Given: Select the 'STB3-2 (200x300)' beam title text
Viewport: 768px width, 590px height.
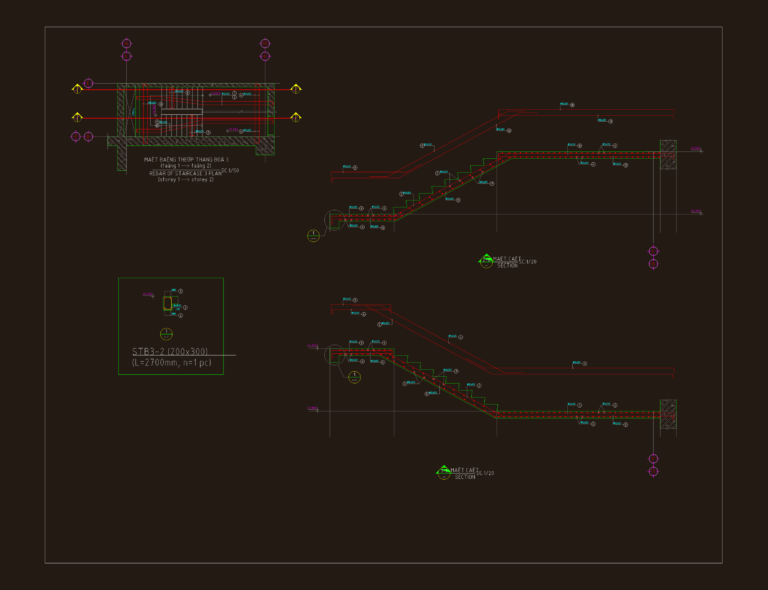Looking at the screenshot, I should (x=170, y=351).
